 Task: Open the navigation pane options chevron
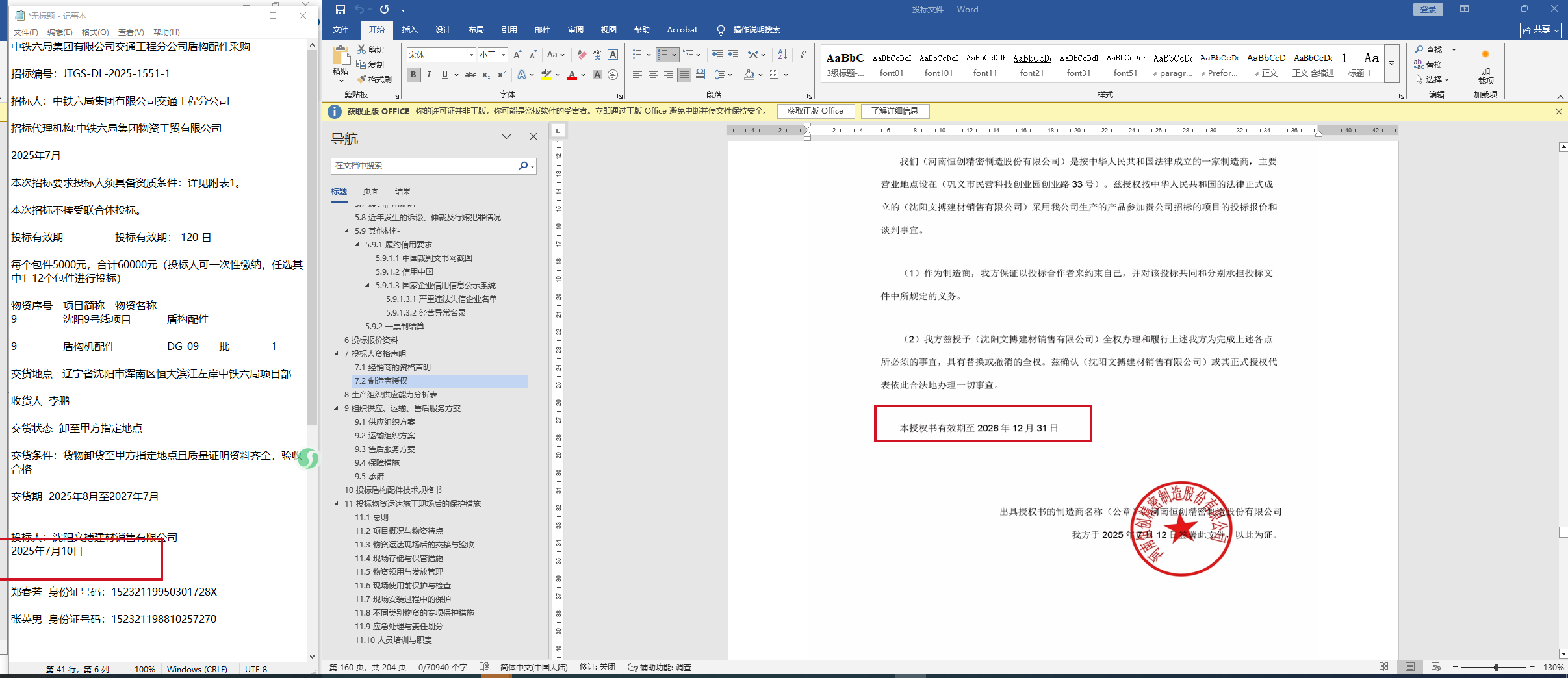click(x=506, y=137)
